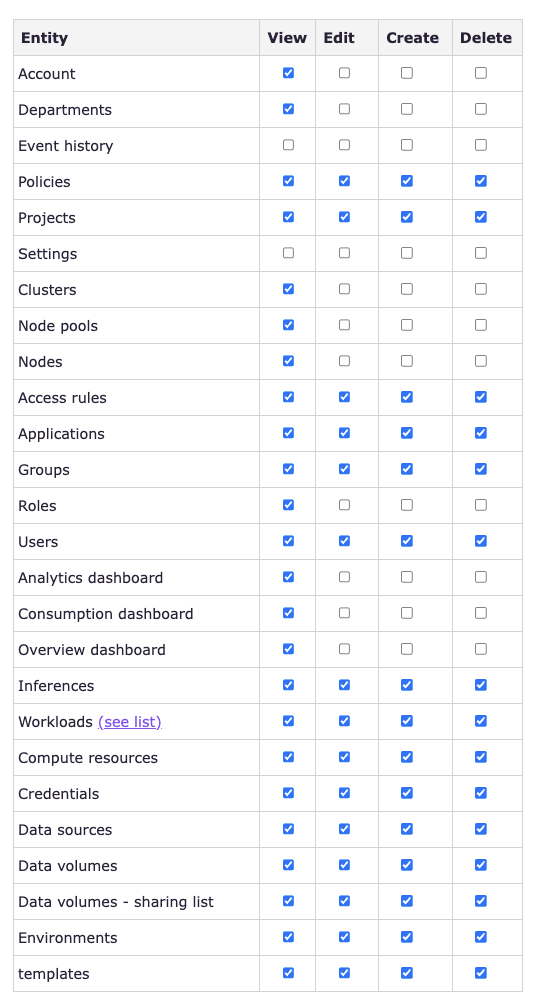Uncheck Edit permission for Credentials
Image resolution: width=533 pixels, height=1001 pixels.
(x=344, y=793)
